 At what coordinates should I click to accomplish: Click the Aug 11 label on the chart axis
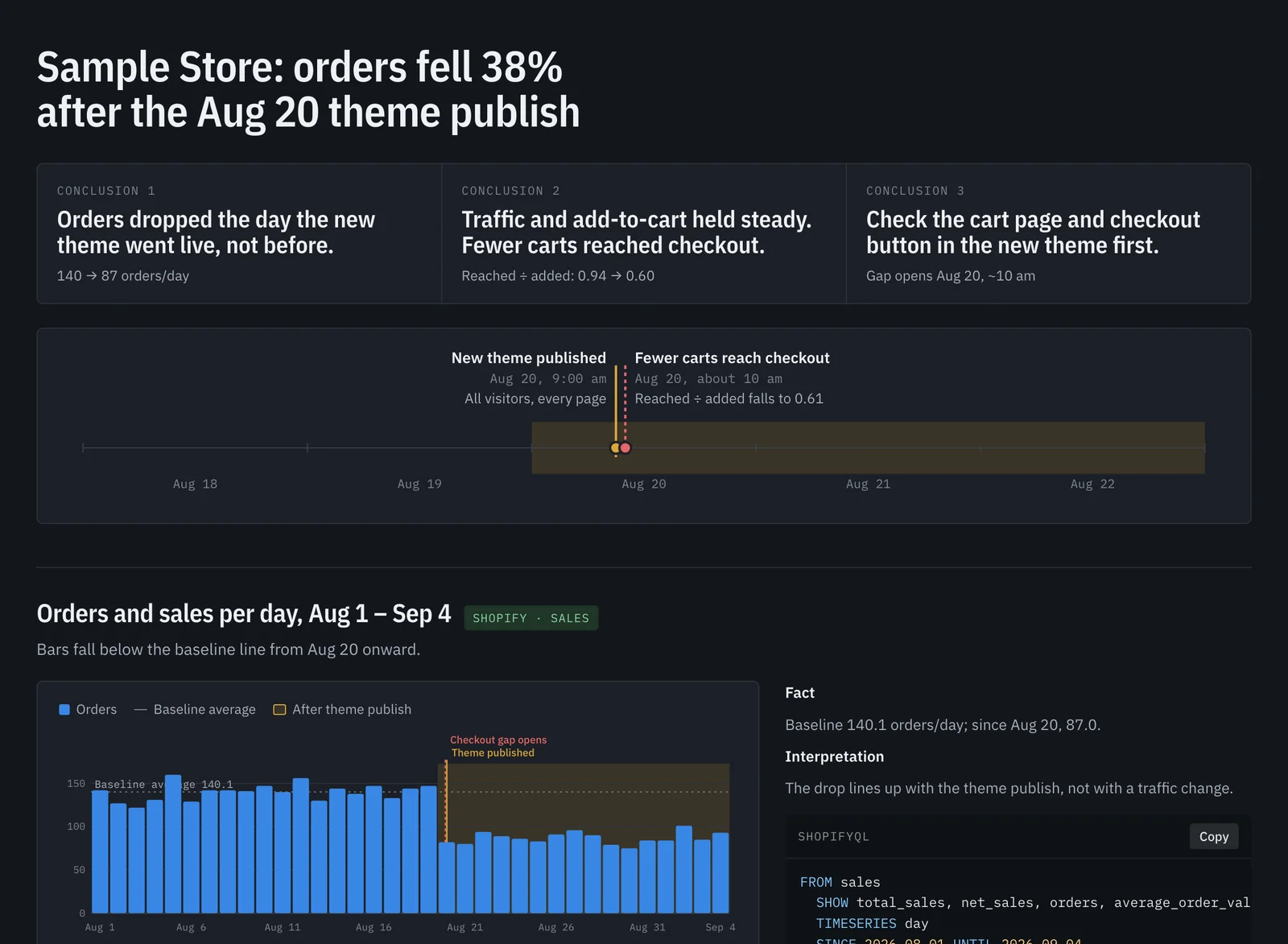click(283, 928)
